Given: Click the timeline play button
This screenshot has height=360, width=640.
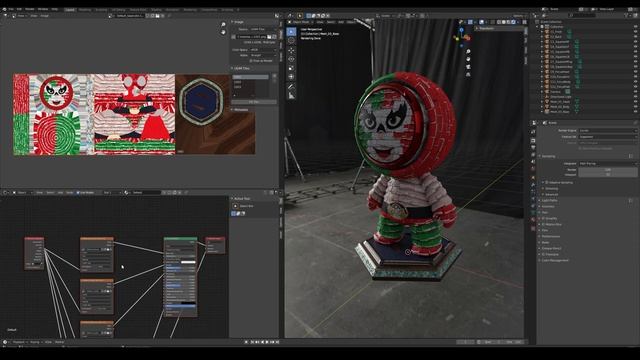Looking at the screenshot, I should click(267, 342).
